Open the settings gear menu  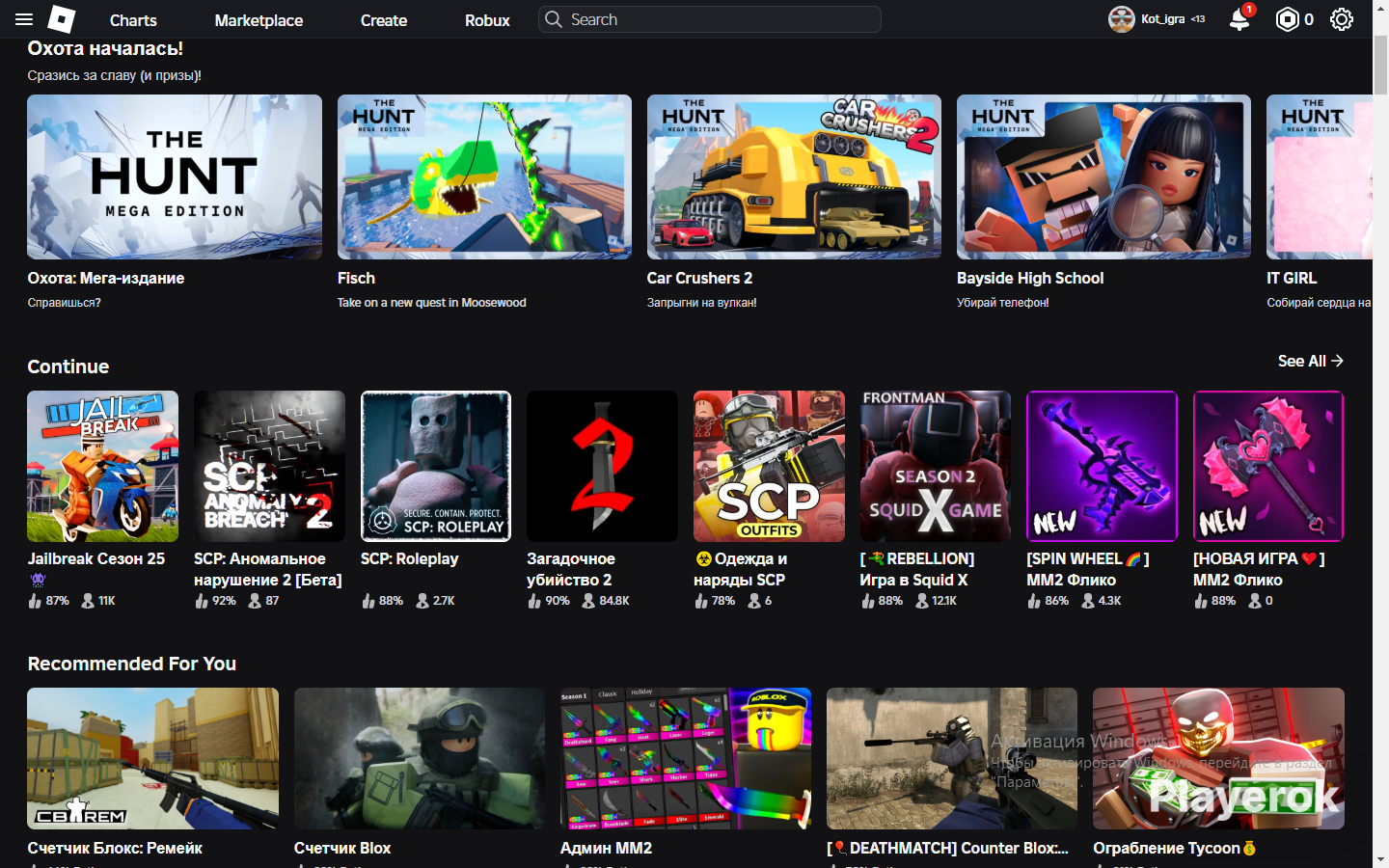[x=1342, y=19]
